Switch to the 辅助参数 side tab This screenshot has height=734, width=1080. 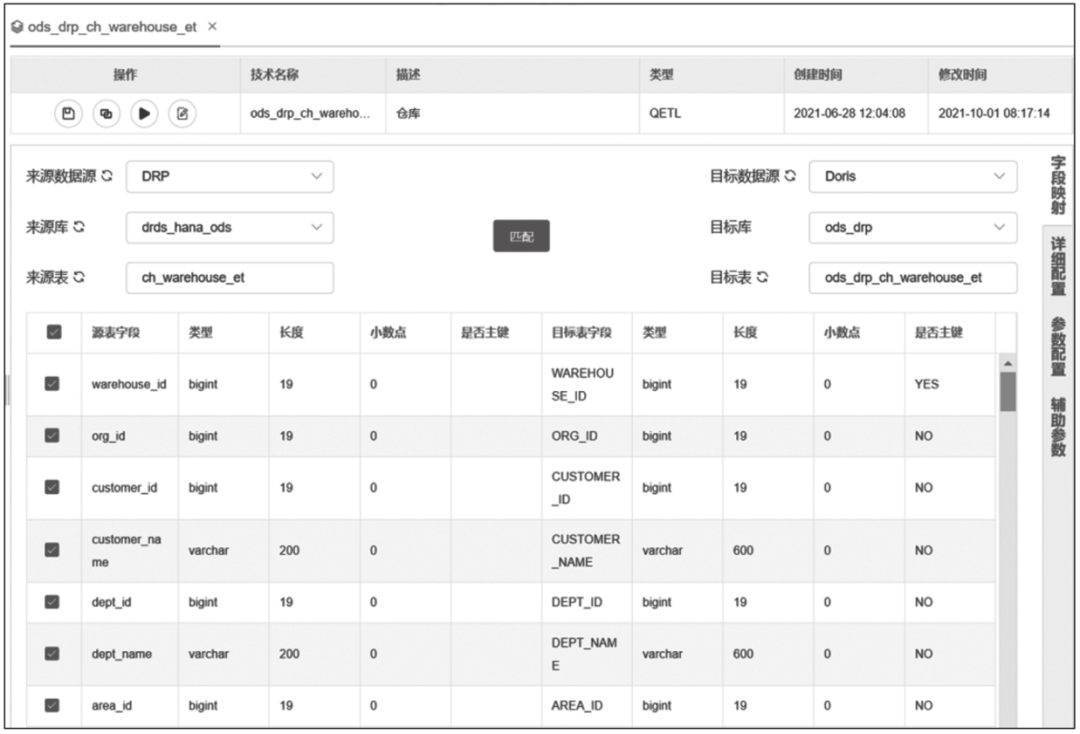pos(1058,427)
